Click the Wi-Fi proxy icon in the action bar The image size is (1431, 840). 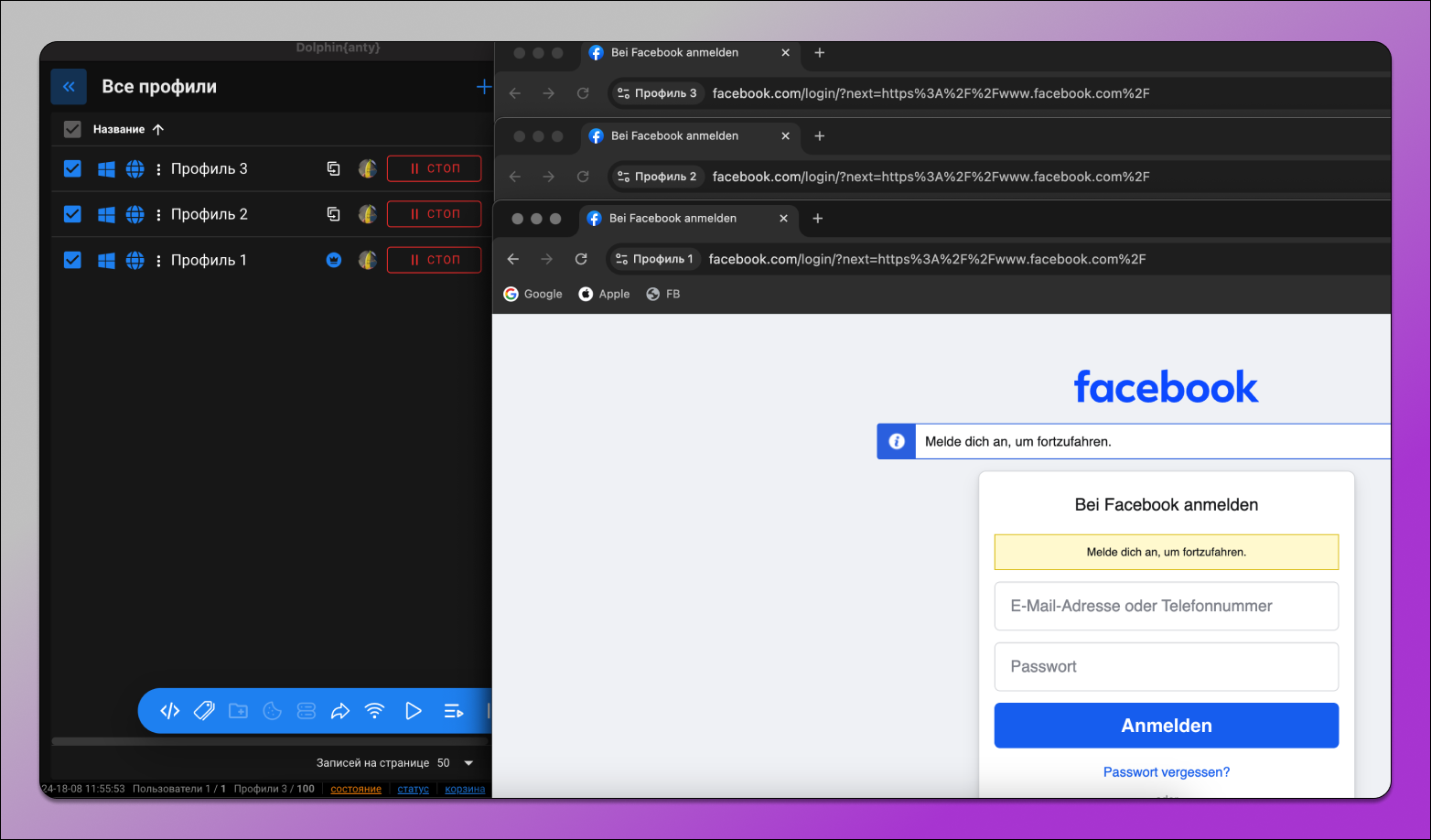(x=374, y=711)
